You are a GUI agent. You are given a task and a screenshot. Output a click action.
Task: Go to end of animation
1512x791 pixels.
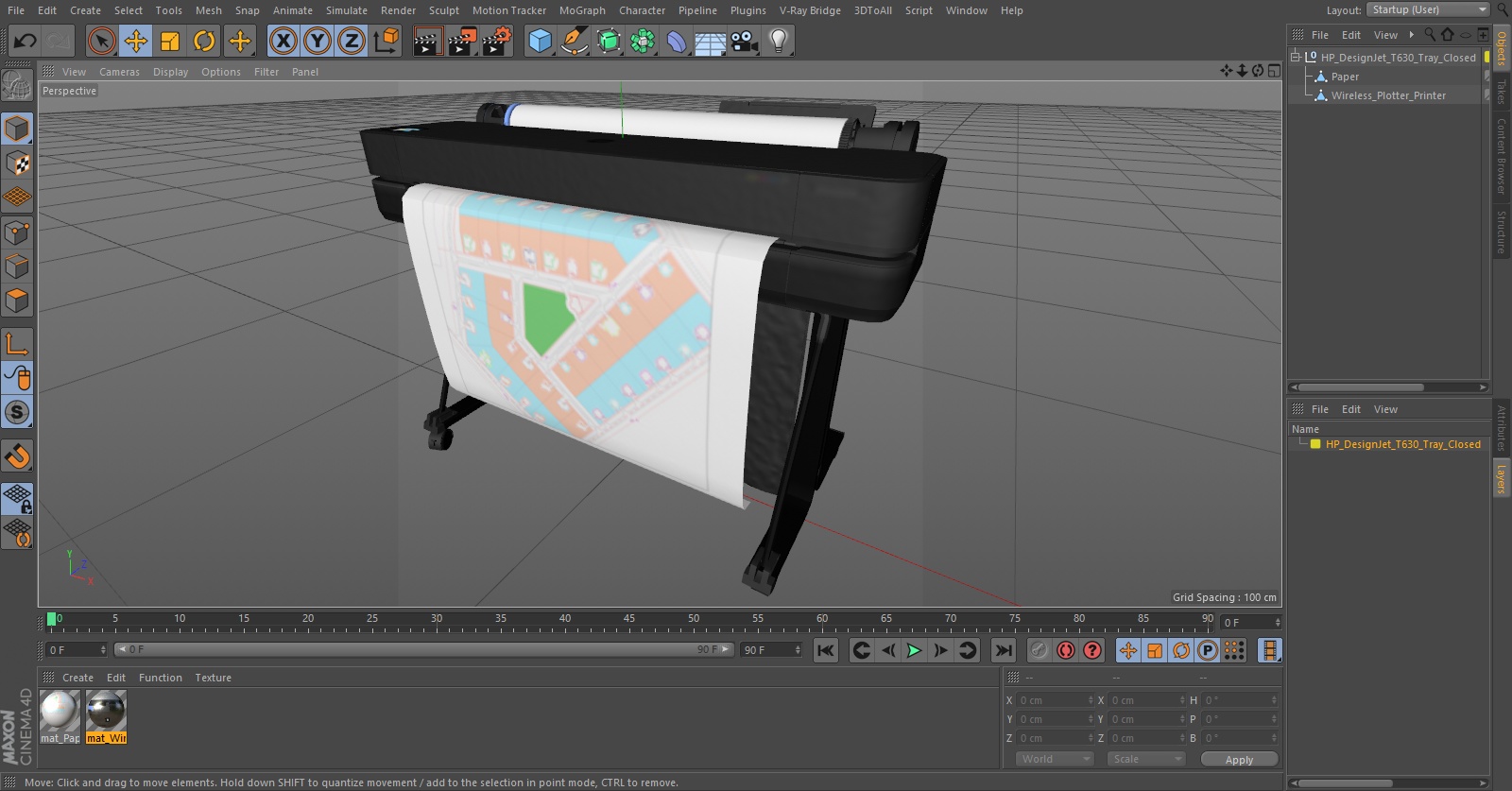click(x=1004, y=650)
